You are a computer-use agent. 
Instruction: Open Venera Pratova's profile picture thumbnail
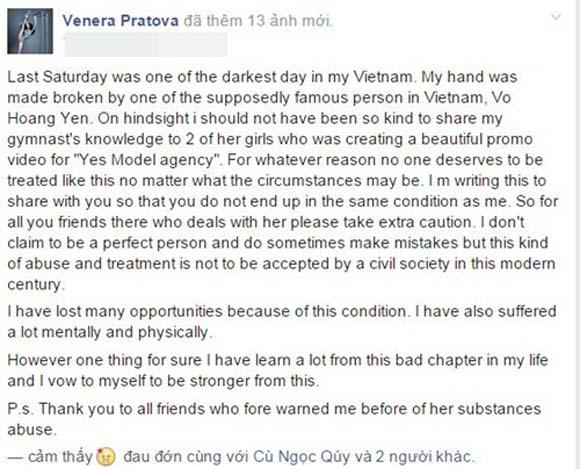[30, 31]
